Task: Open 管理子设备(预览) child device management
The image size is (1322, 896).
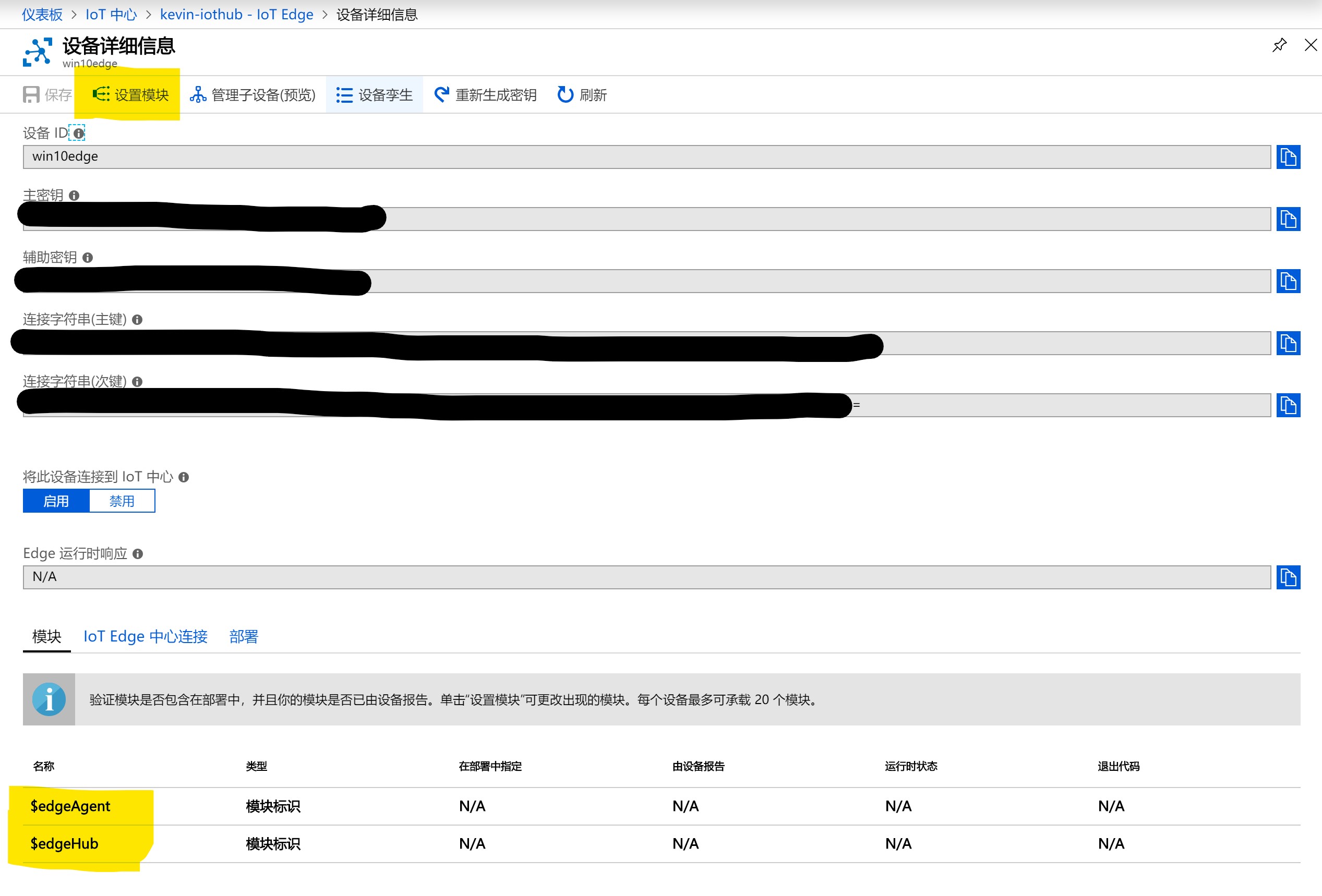Action: click(253, 94)
